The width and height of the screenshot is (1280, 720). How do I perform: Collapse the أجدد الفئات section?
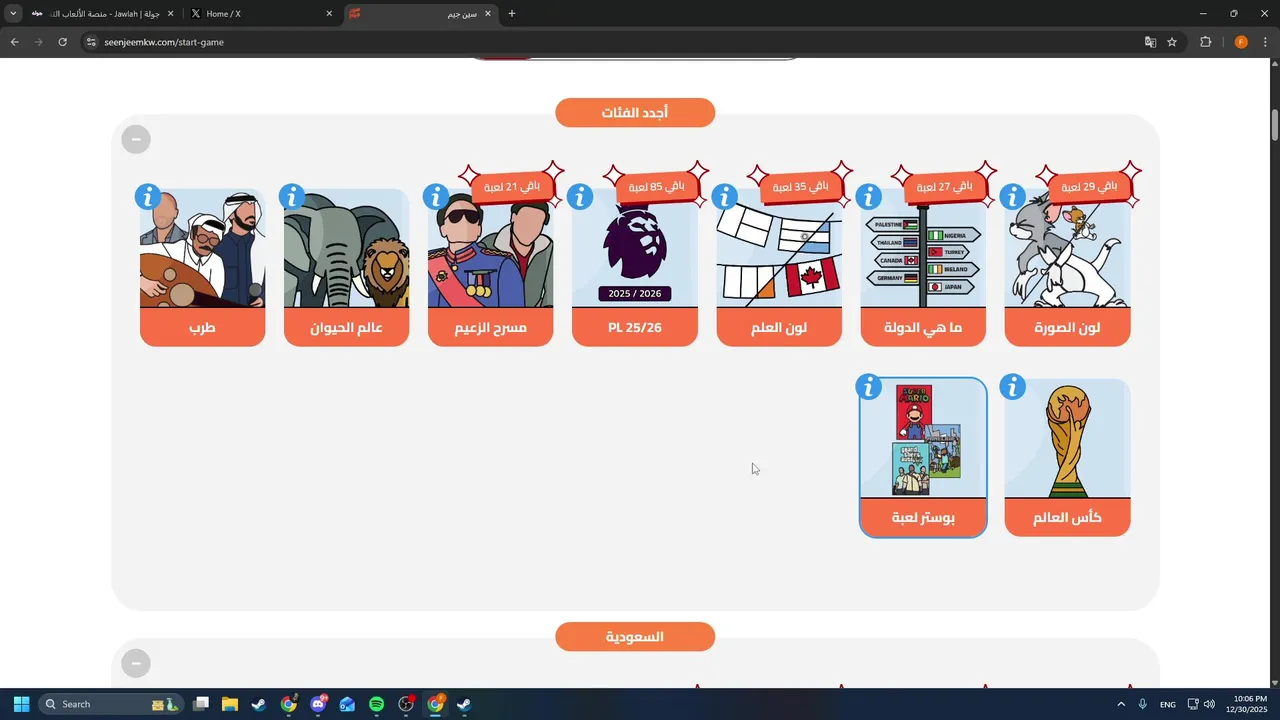(136, 139)
